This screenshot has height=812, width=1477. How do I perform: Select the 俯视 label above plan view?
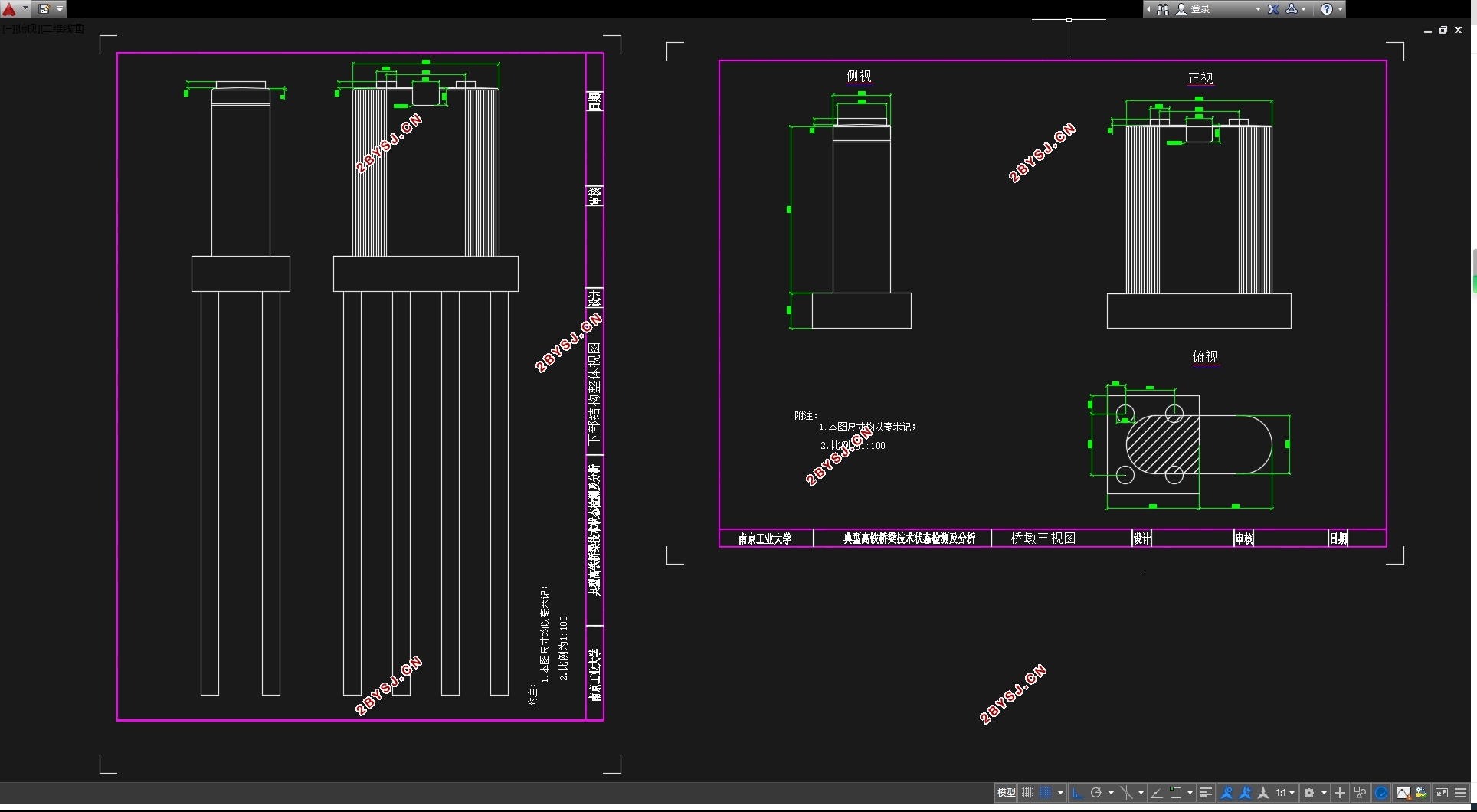pyautogui.click(x=1205, y=356)
